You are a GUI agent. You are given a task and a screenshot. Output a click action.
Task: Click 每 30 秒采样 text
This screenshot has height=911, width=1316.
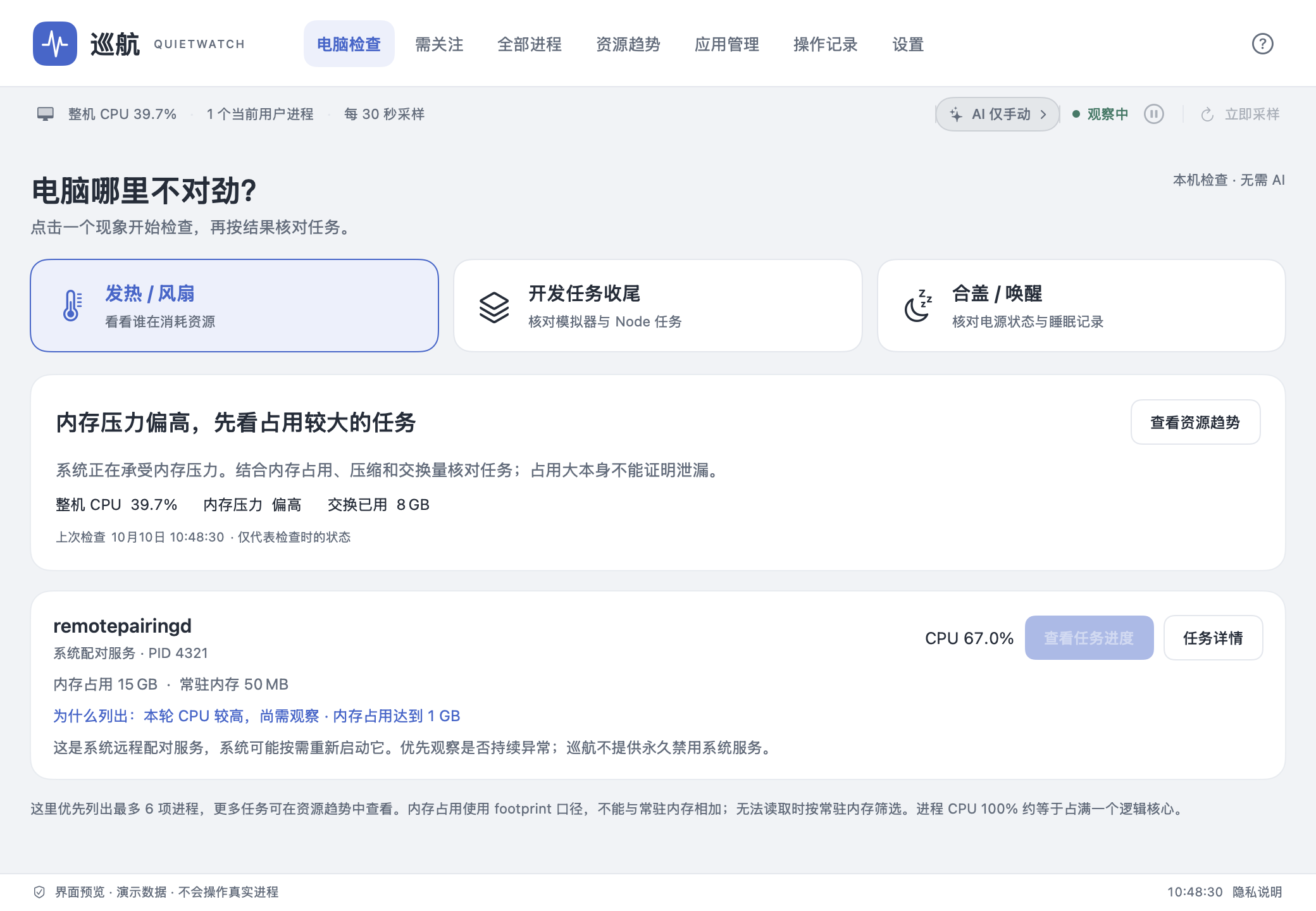tap(384, 114)
